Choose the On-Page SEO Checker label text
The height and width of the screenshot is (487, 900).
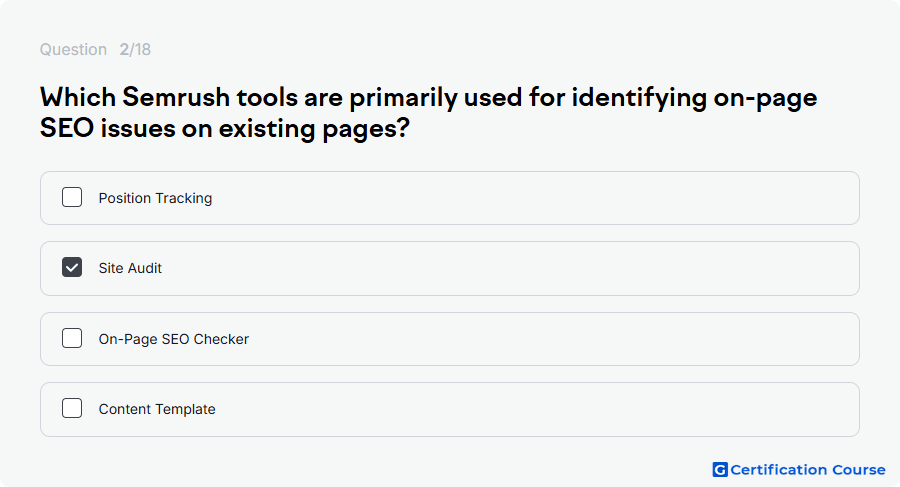click(x=173, y=339)
